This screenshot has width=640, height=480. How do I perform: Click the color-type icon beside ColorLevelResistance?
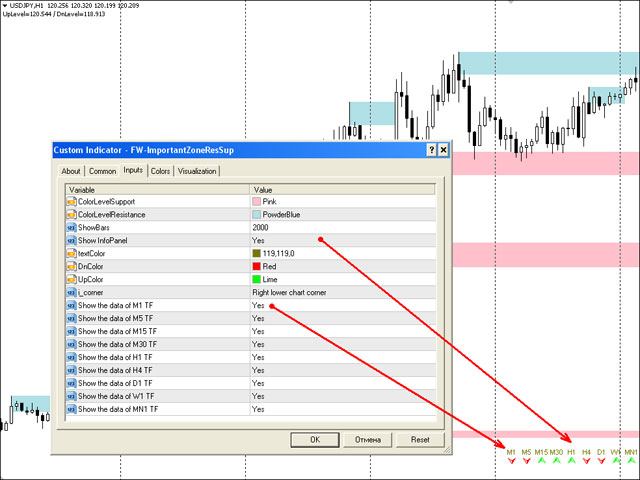tap(71, 215)
